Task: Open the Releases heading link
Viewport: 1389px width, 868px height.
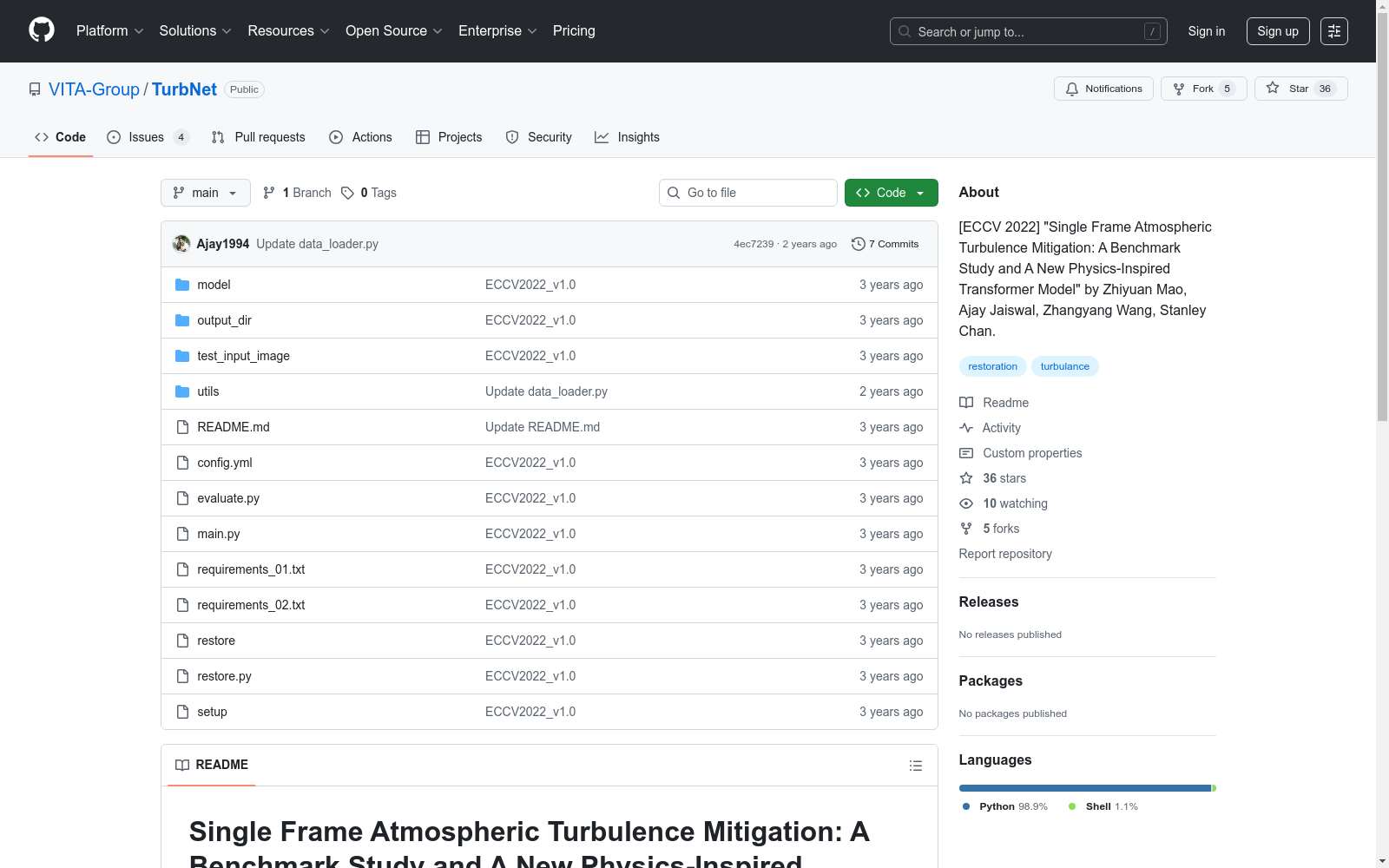Action: coord(989,602)
